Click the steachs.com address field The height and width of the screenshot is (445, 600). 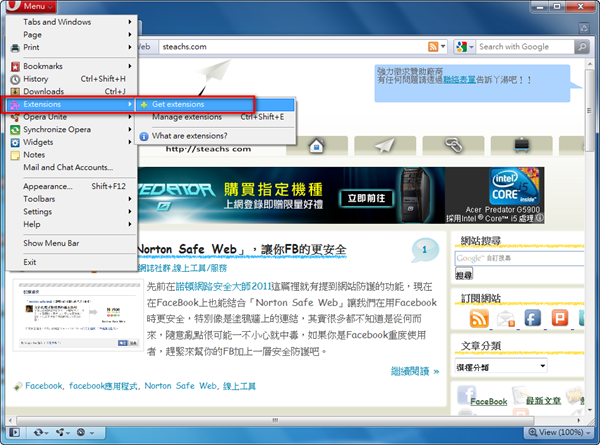click(292, 47)
